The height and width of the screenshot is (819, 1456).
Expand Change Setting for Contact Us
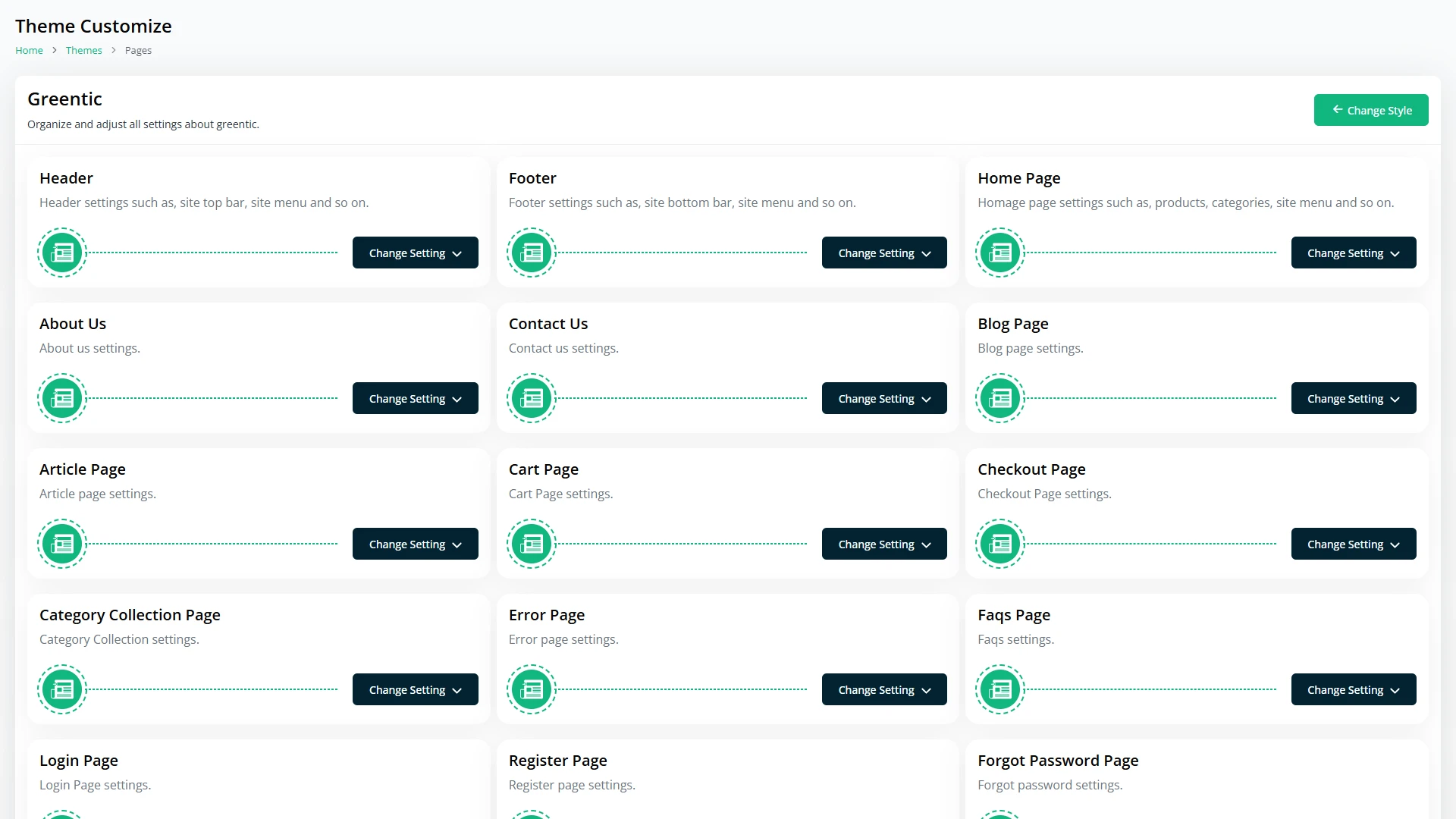[x=884, y=398]
